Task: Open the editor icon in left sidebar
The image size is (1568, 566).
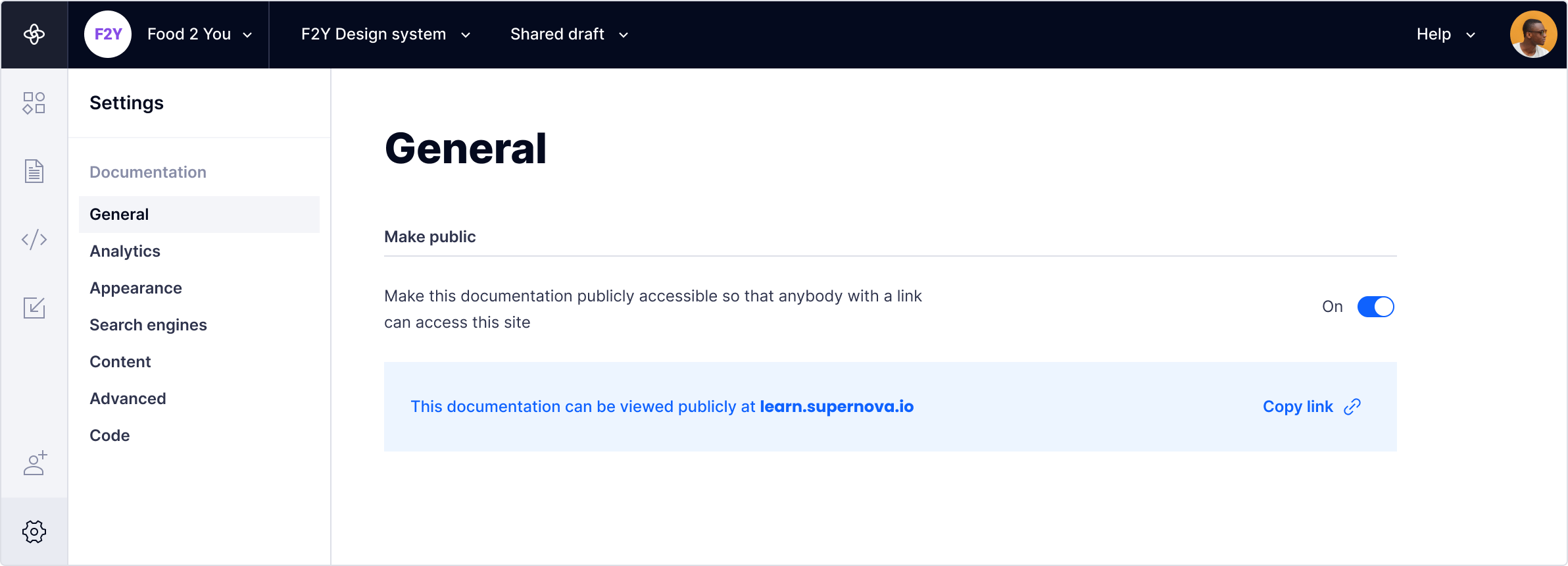Action: click(x=34, y=307)
